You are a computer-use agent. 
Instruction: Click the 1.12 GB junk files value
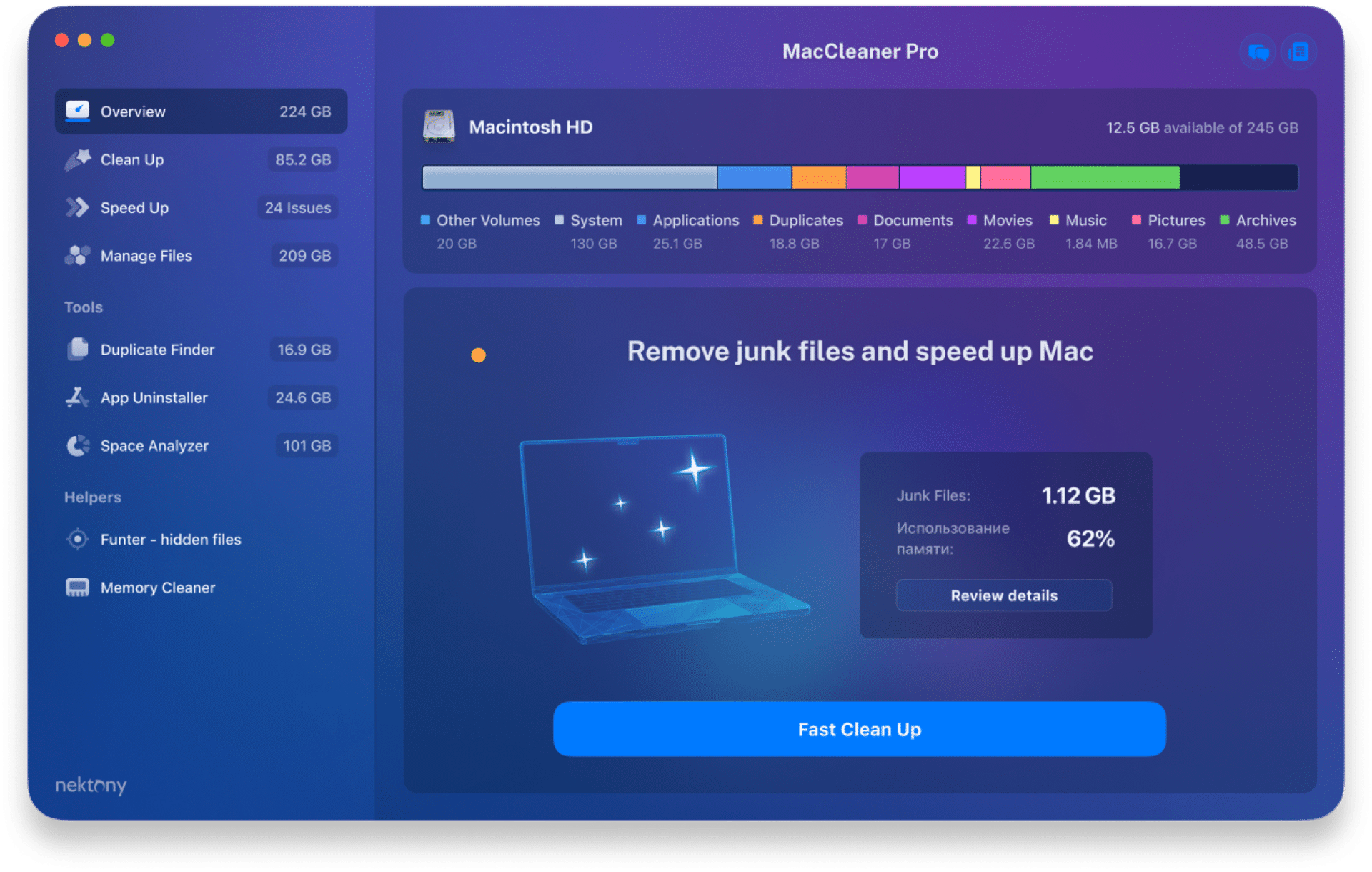coord(1078,495)
